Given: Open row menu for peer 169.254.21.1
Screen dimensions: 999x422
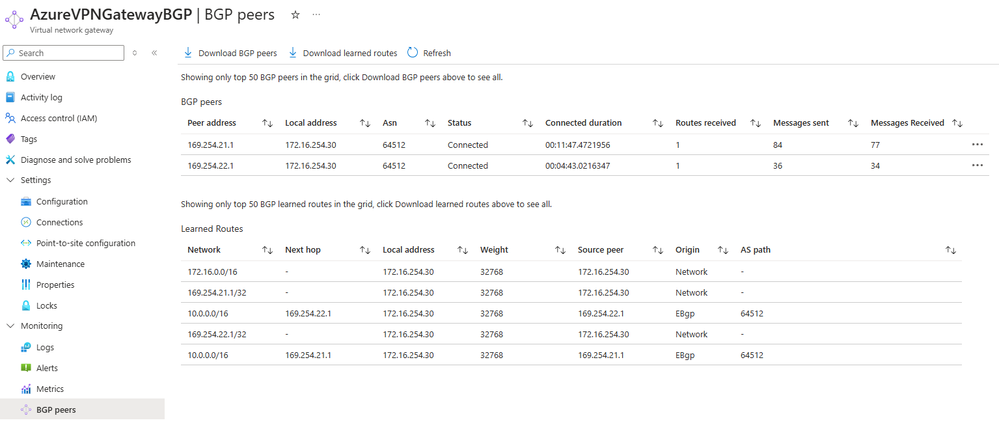Looking at the screenshot, I should [x=977, y=145].
